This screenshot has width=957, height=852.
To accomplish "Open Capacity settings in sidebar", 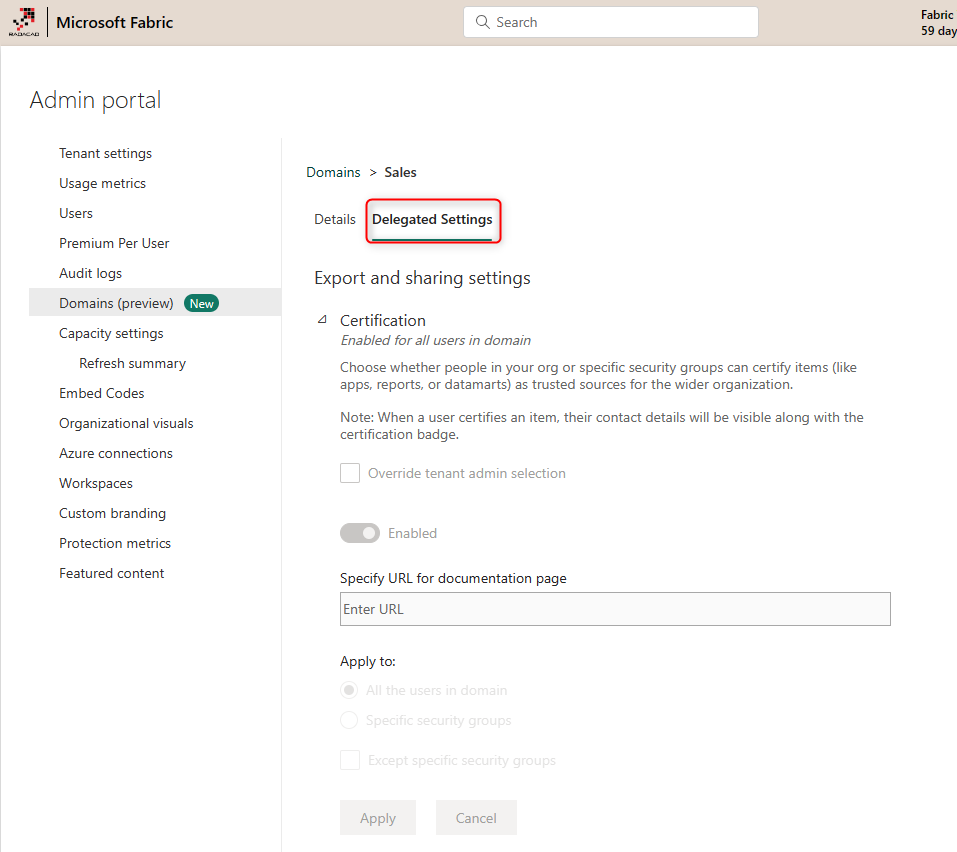I will [111, 333].
